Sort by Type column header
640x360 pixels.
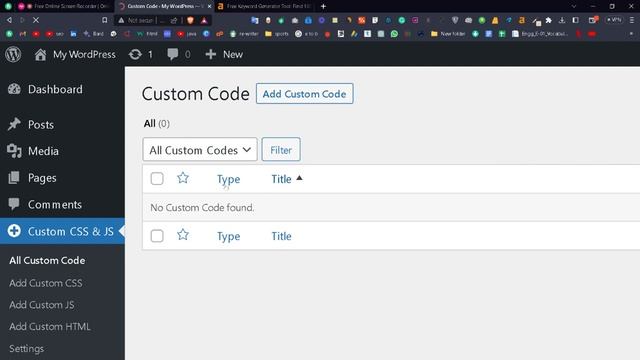coord(229,179)
